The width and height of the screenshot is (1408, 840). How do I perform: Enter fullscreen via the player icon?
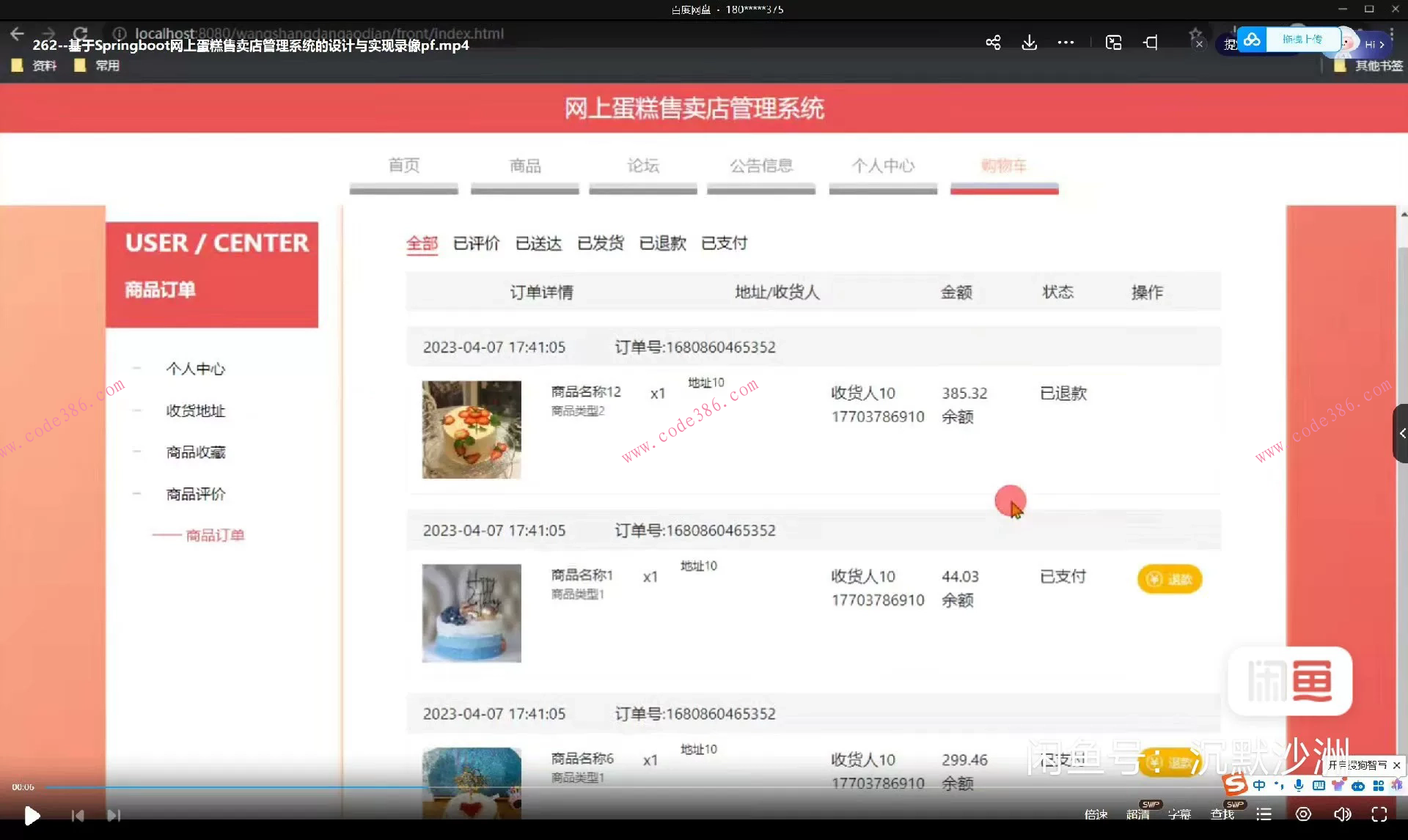[1379, 814]
